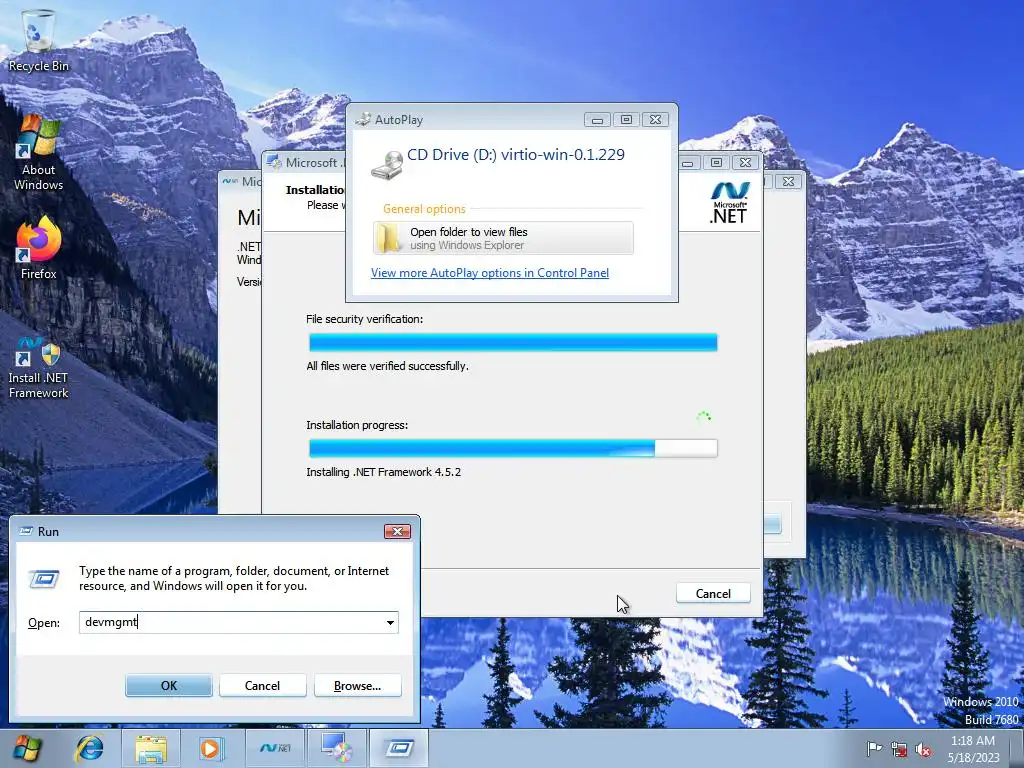Choose Open folder to view files option

click(x=503, y=238)
